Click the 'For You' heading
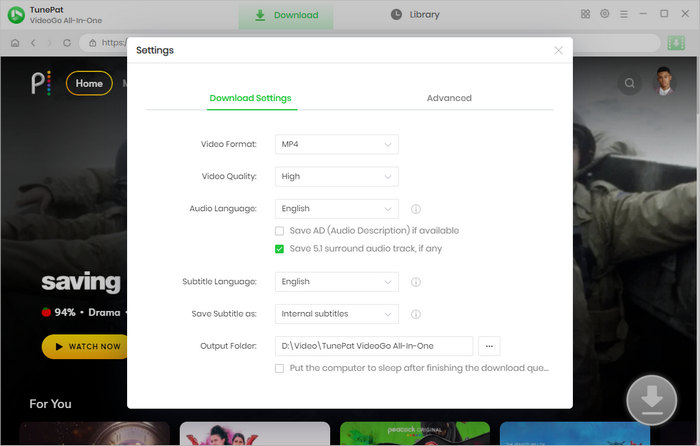The image size is (700, 446). click(50, 404)
